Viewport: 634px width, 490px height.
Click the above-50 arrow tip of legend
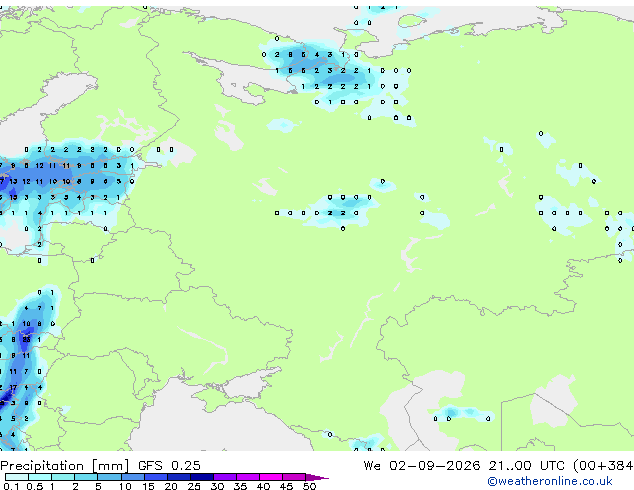pyautogui.click(x=317, y=477)
